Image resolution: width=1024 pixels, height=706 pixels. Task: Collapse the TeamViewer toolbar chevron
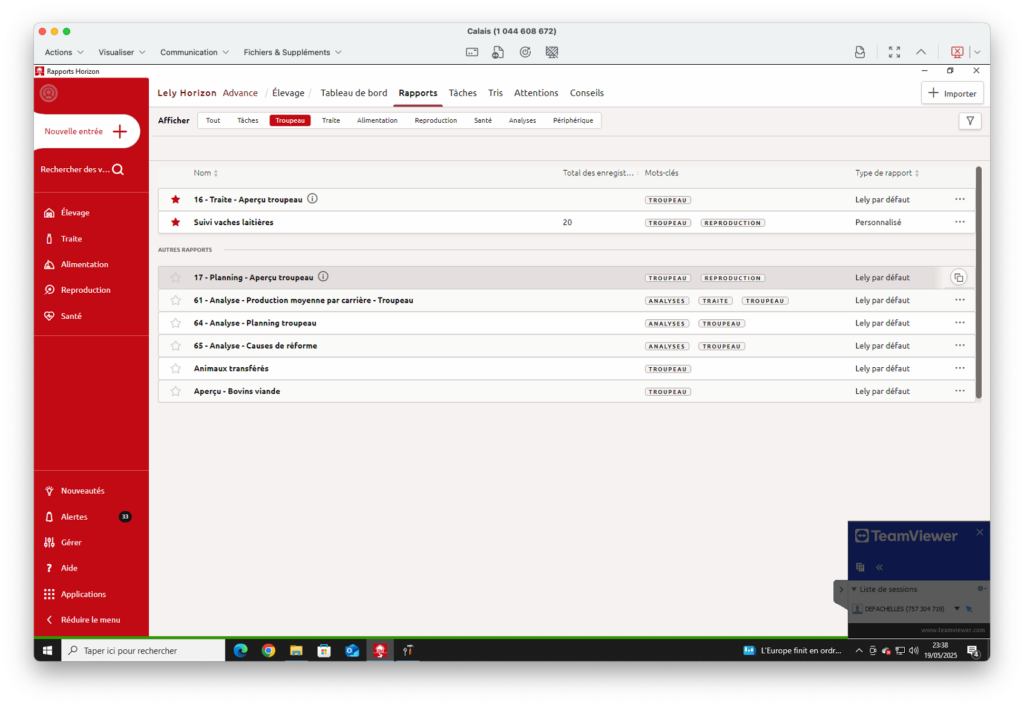[x=921, y=52]
